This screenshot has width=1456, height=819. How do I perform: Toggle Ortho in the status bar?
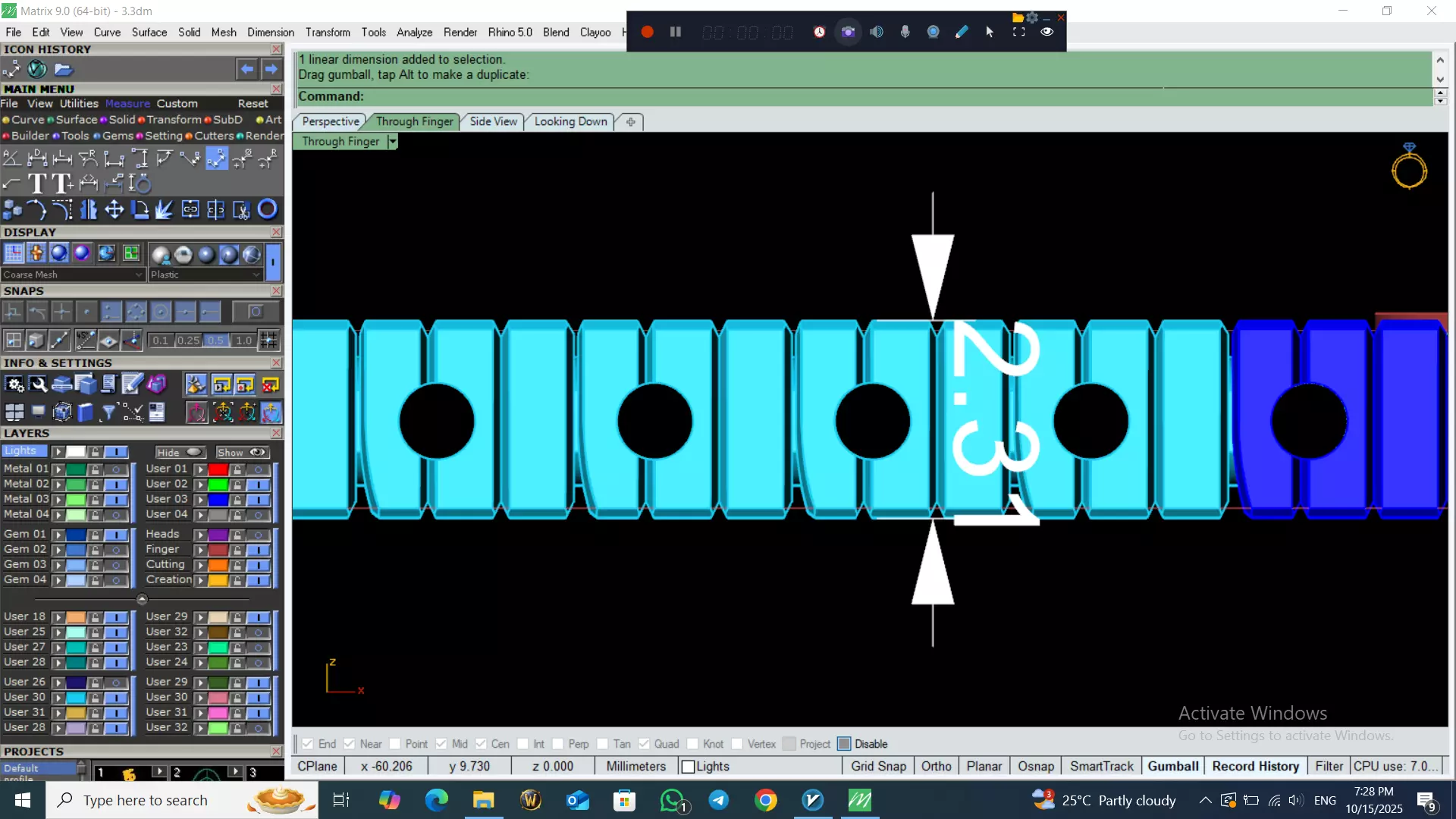(936, 766)
